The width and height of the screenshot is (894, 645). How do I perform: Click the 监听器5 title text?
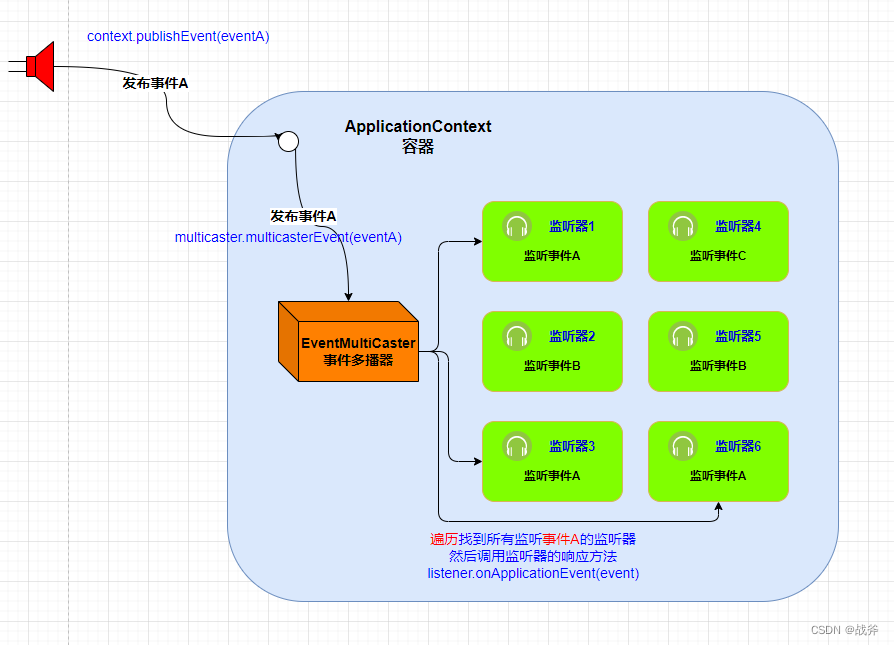click(738, 336)
